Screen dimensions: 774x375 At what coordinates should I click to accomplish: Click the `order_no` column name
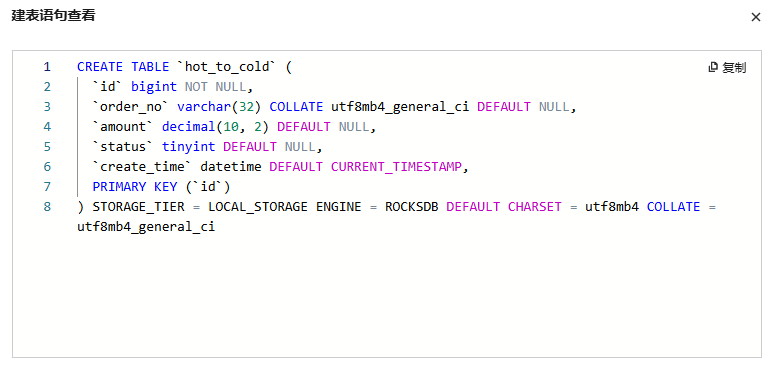coord(130,107)
